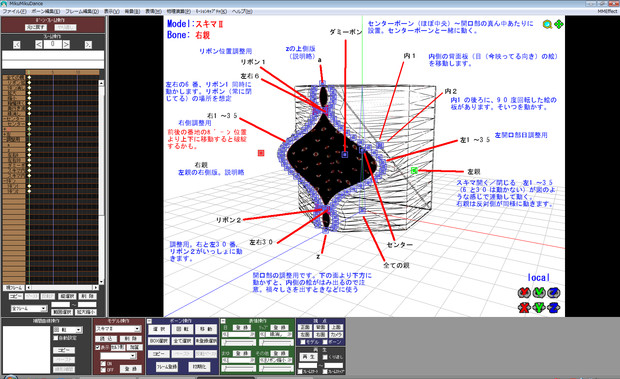Adjust the eye expression slider

(239, 343)
